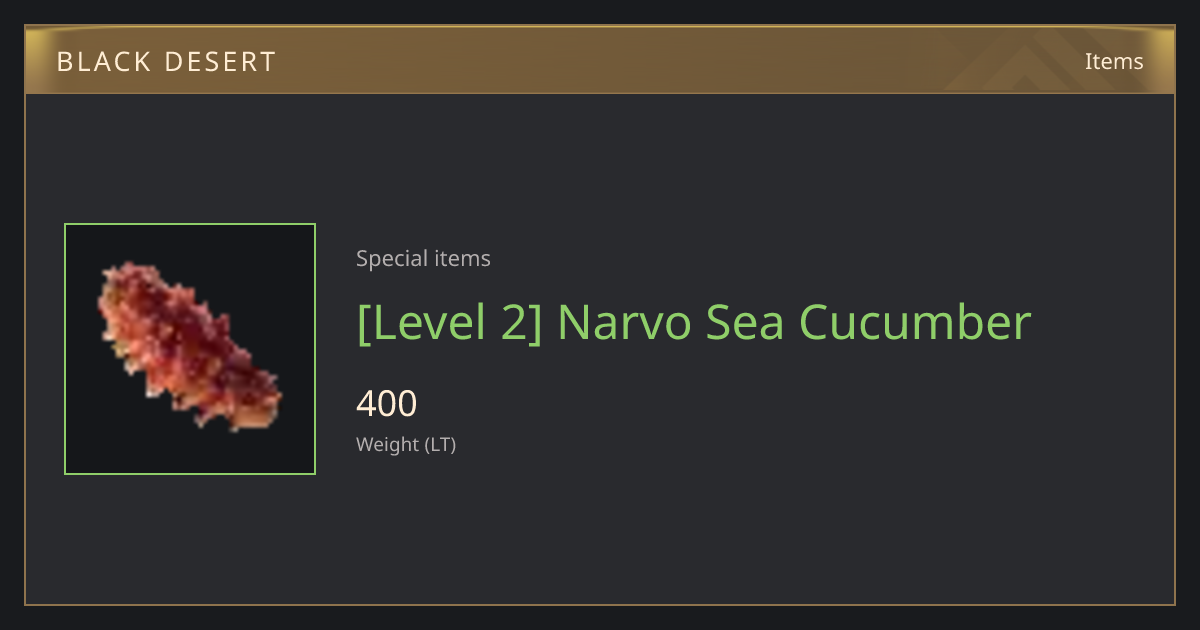Click the BLACK DESERT header title
Image resolution: width=1200 pixels, height=630 pixels.
tap(166, 62)
